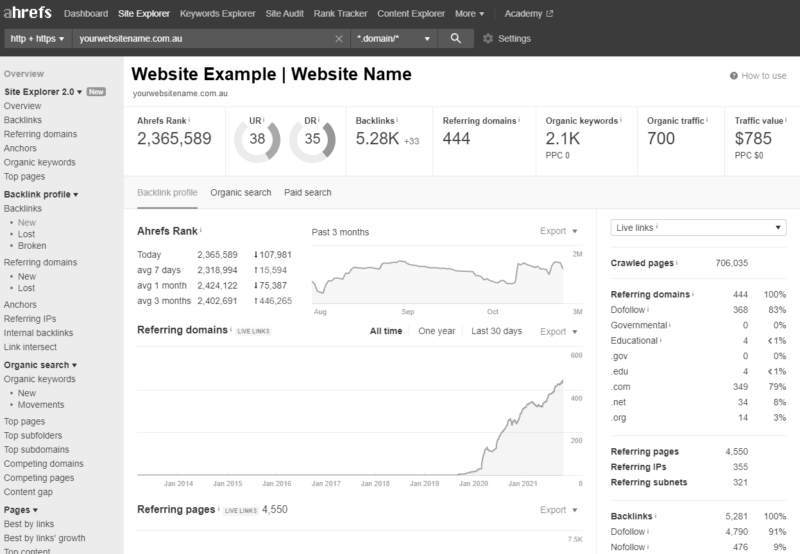Clear the URL field with X

339,39
